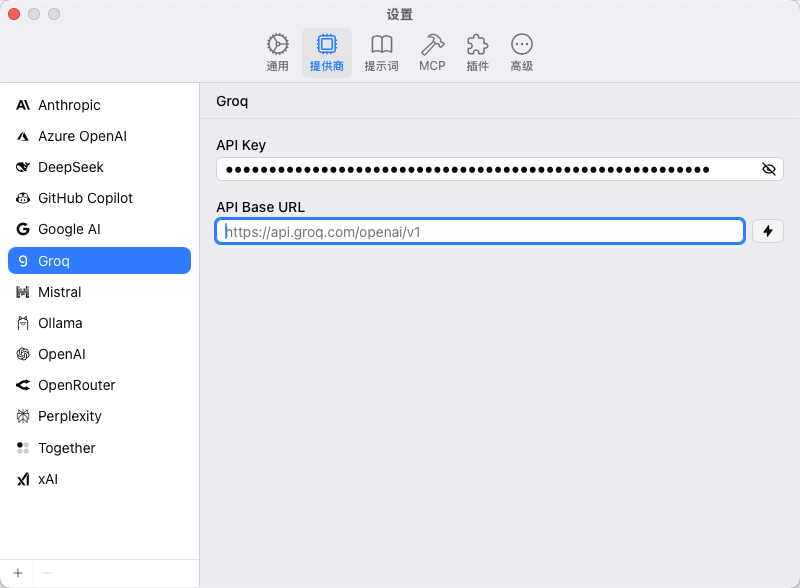Go to the MCP tab

[x=432, y=53]
